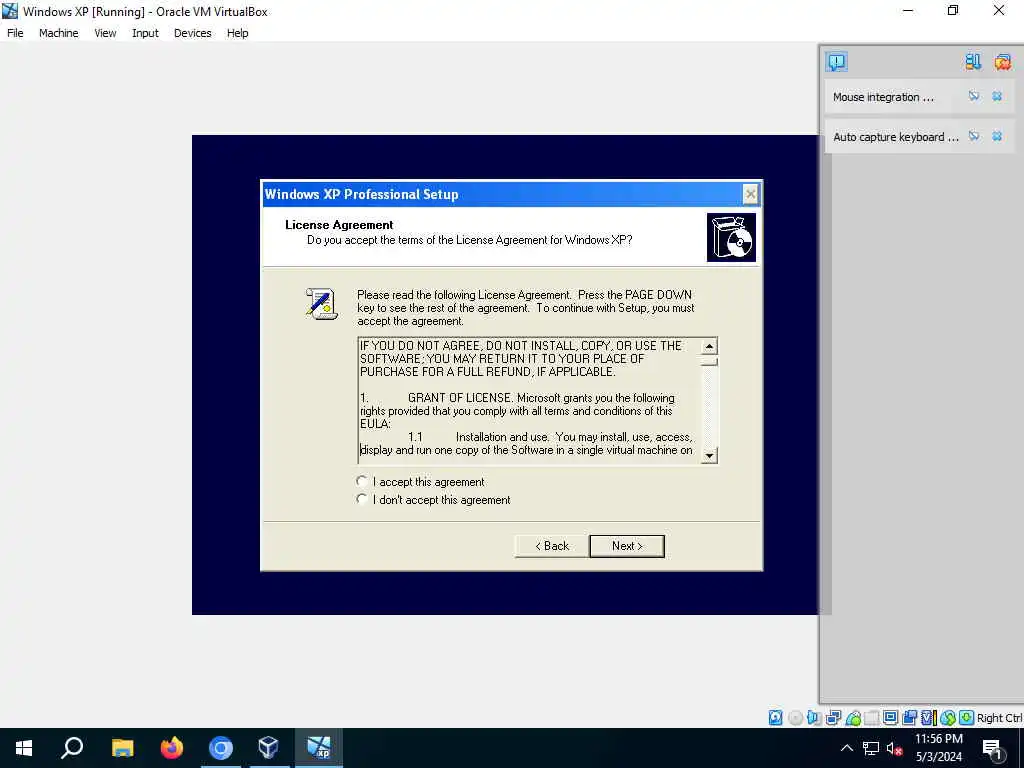Screen dimensions: 1024x768
Task: Select 'I accept this agreement'
Action: coord(421,482)
